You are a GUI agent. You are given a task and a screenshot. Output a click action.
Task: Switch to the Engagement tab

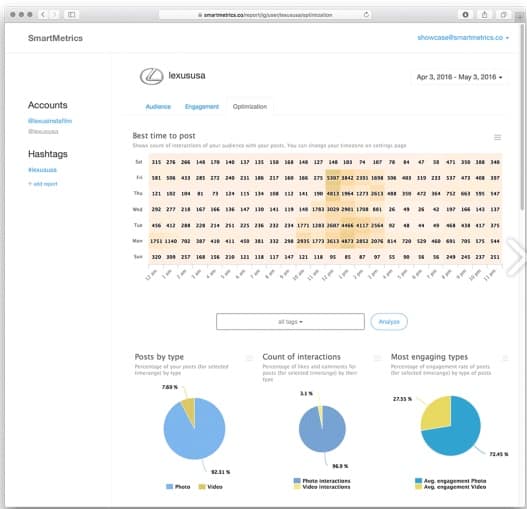pos(202,107)
